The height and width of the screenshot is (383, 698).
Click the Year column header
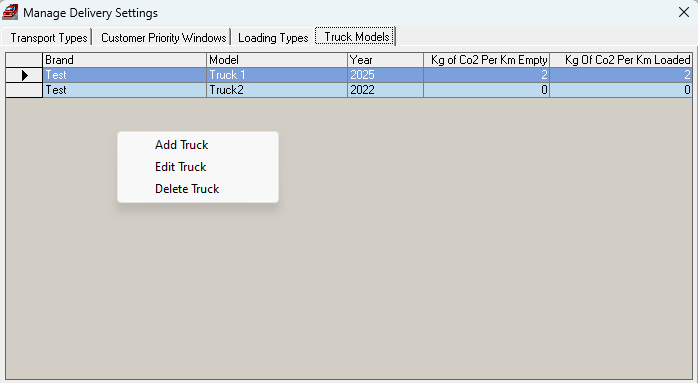386,60
